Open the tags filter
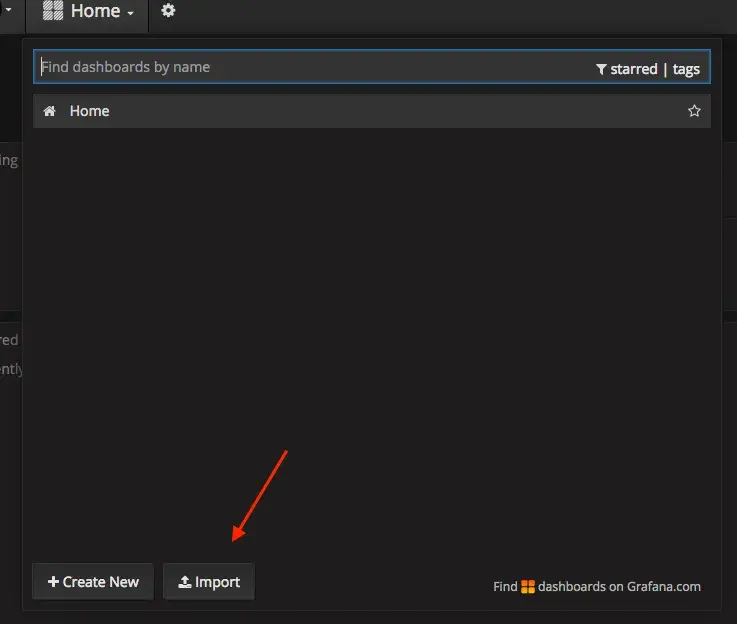 coord(686,70)
